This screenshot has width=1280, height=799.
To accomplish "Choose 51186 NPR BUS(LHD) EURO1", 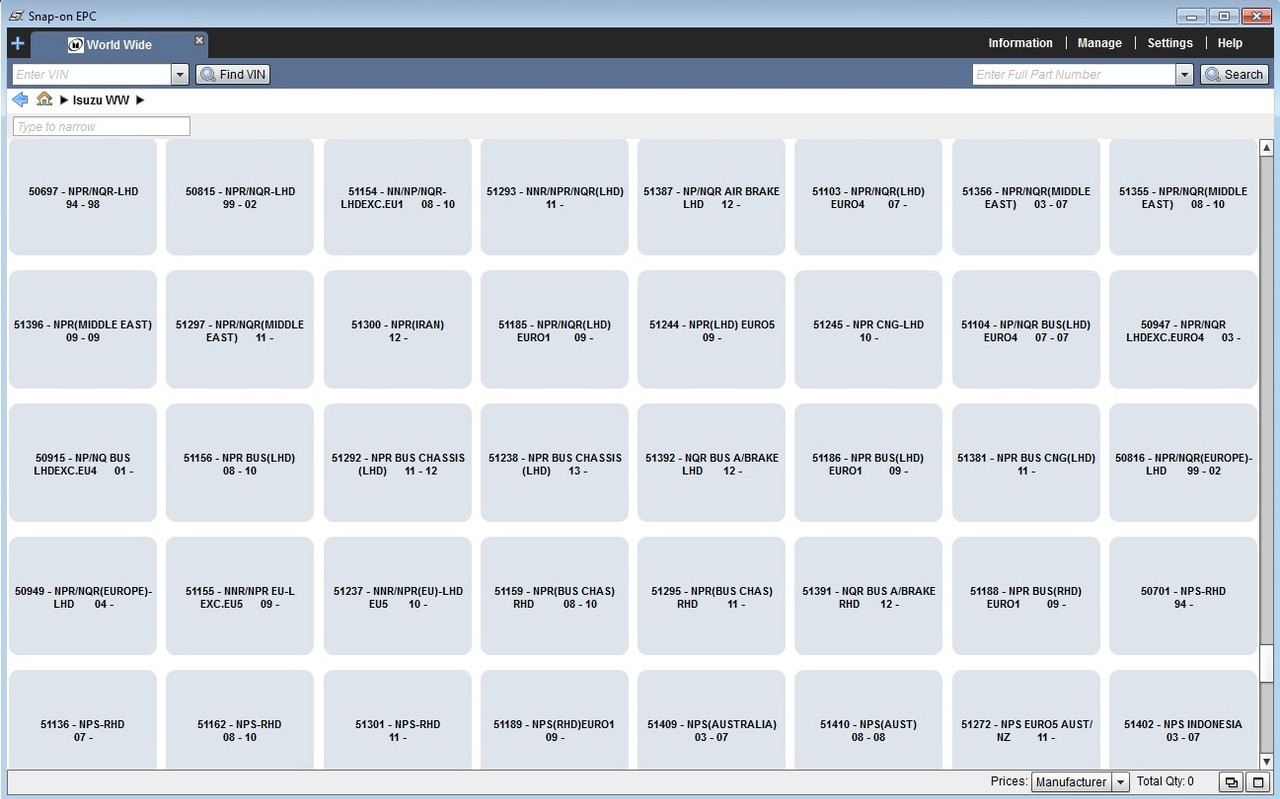I will 869,463.
